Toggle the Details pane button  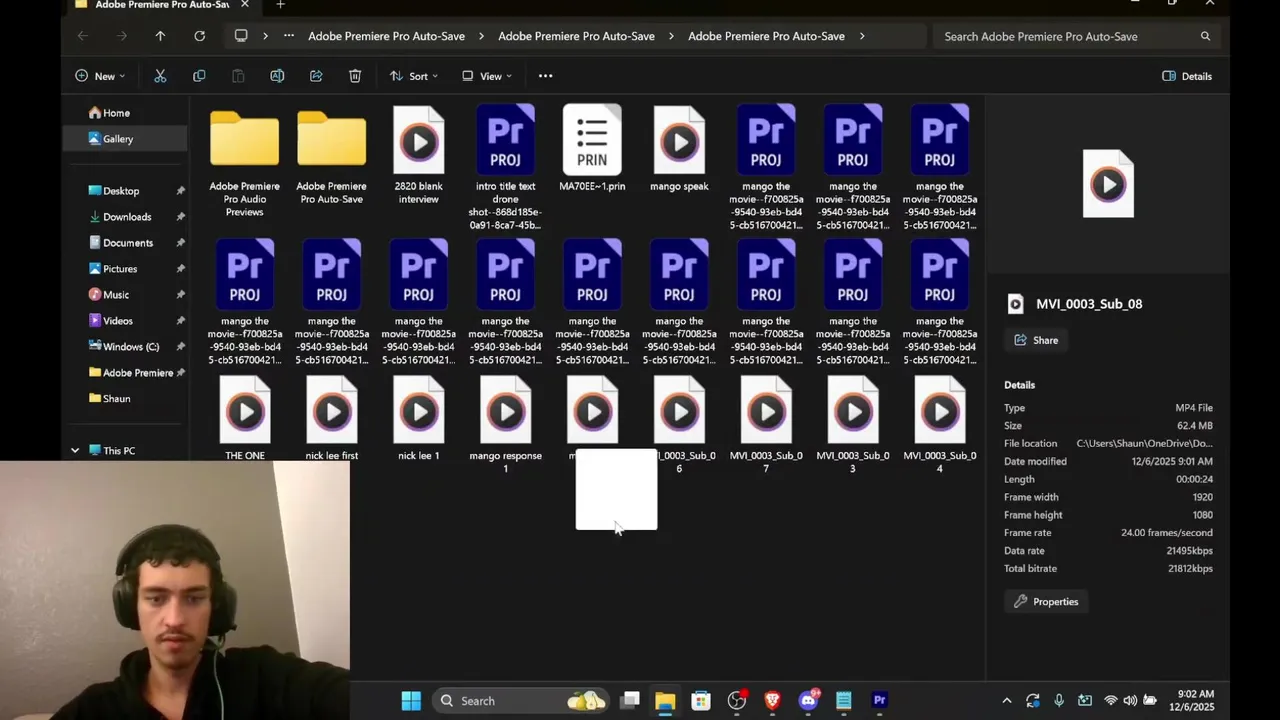pyautogui.click(x=1187, y=76)
